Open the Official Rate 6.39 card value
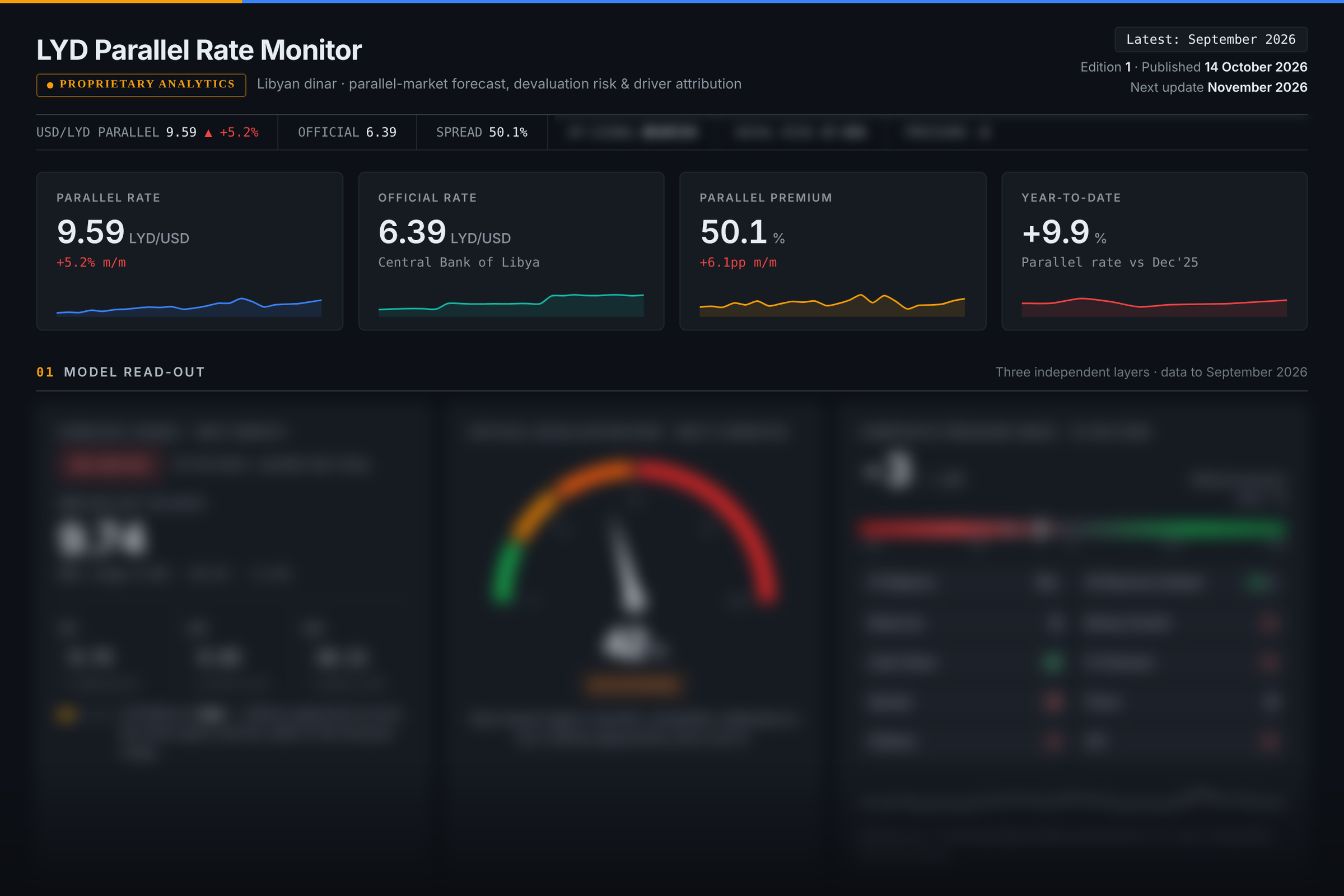This screenshot has height=896, width=1344. pos(412,232)
